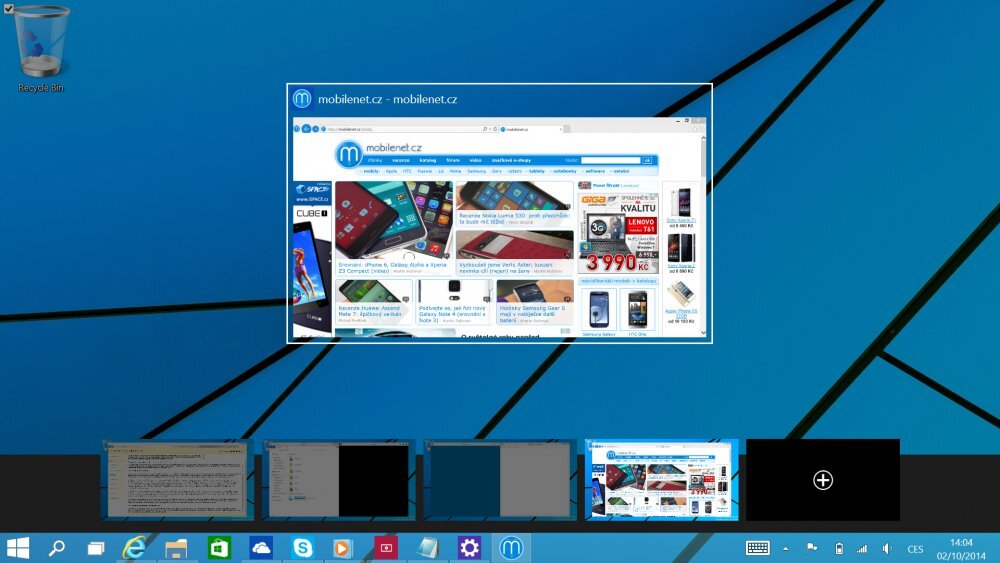Screen dimensions: 1000x563
Task: Untick the Recycle Bin selection checkbox
Action: click(8, 8)
